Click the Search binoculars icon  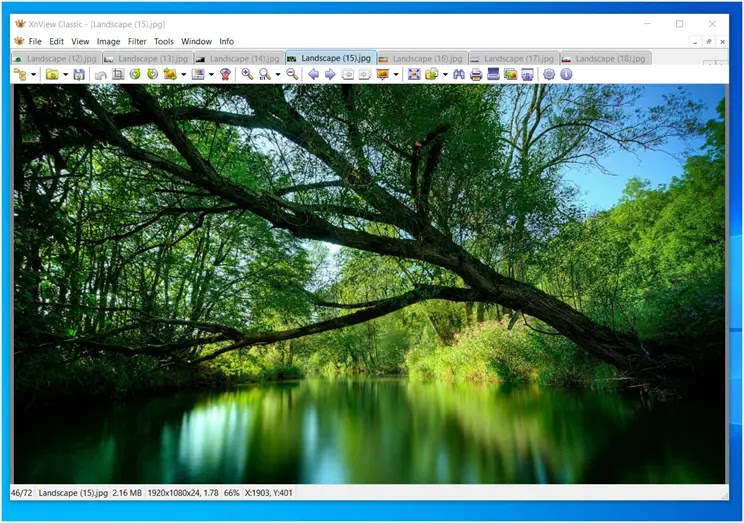(459, 75)
